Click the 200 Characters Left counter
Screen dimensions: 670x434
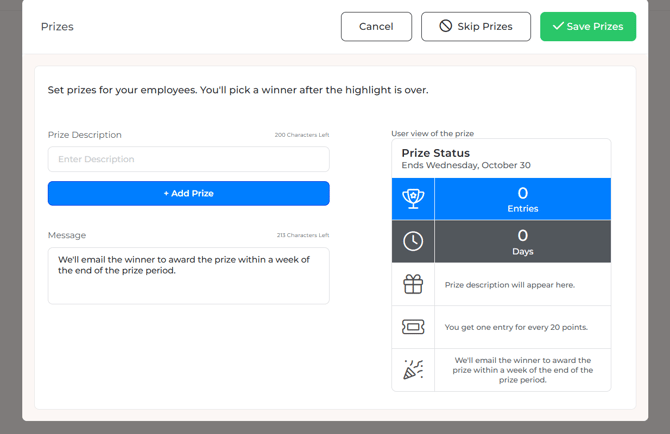[x=301, y=136]
